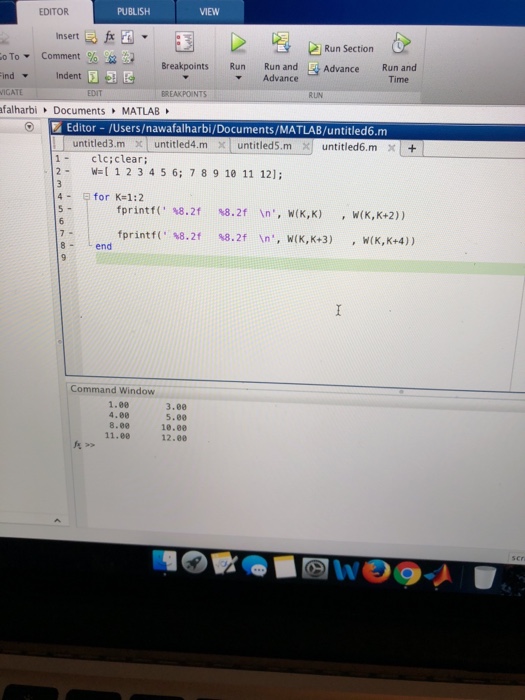
Task: Expand the Breakpoints dropdown arrow
Action: click(x=185, y=77)
